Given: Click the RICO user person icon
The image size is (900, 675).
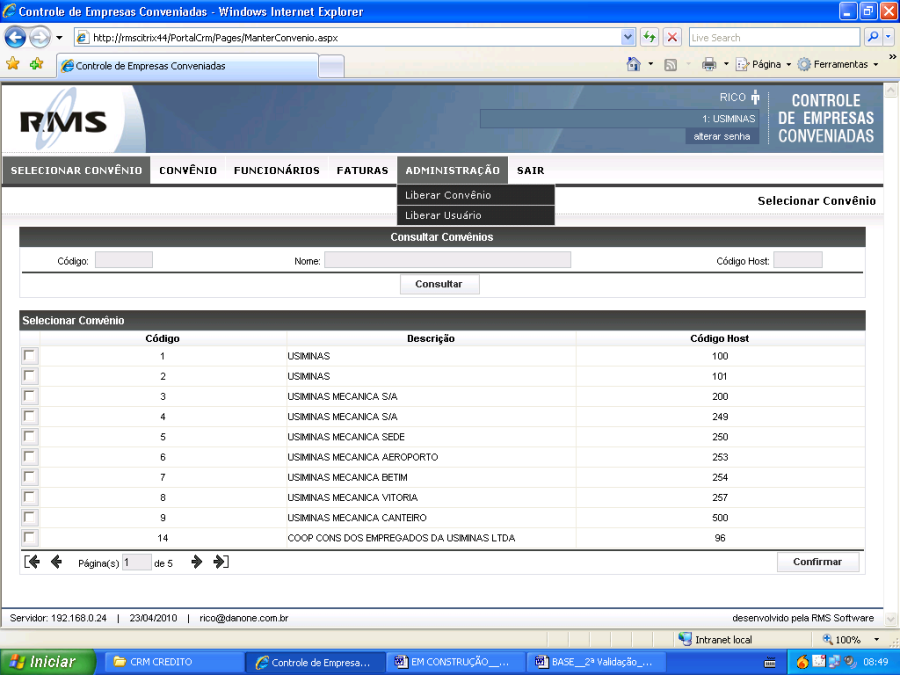Looking at the screenshot, I should click(x=755, y=98).
